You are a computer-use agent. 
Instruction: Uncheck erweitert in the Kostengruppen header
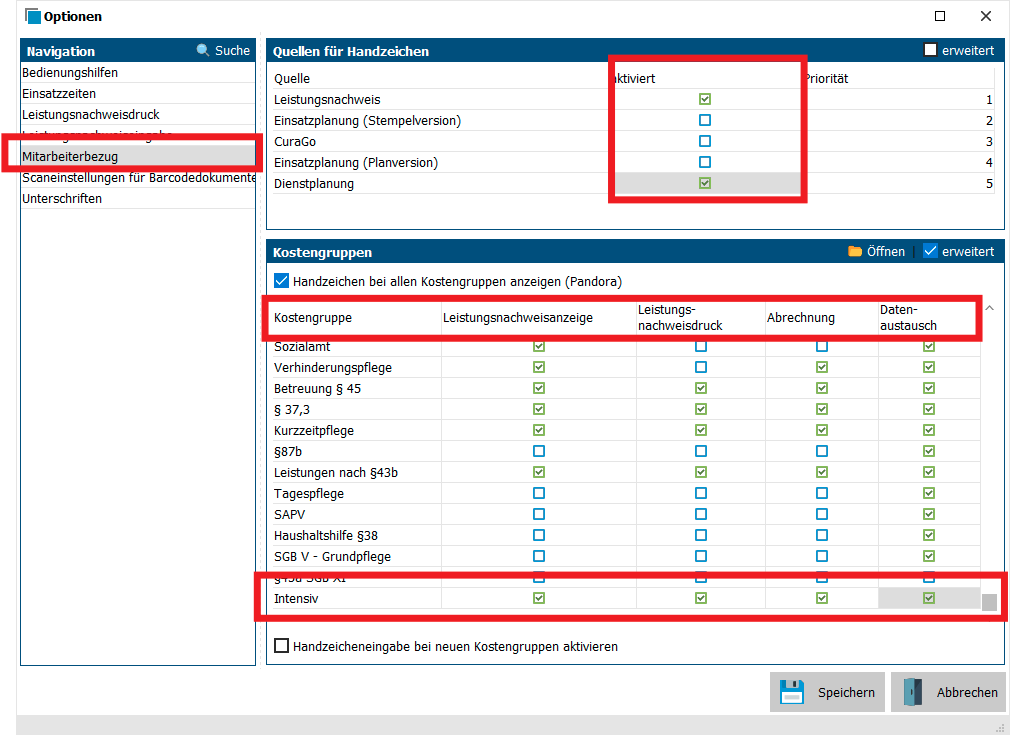930,251
